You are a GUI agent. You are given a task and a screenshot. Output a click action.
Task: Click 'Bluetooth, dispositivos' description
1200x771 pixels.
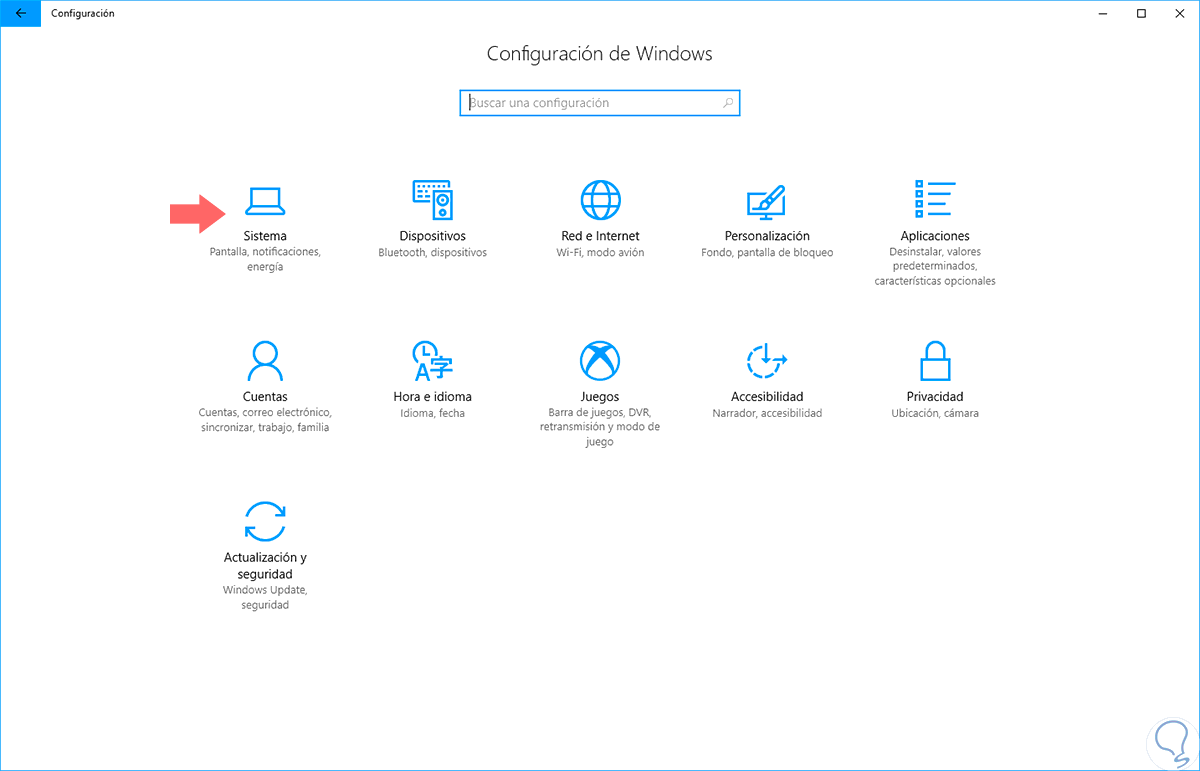432,253
